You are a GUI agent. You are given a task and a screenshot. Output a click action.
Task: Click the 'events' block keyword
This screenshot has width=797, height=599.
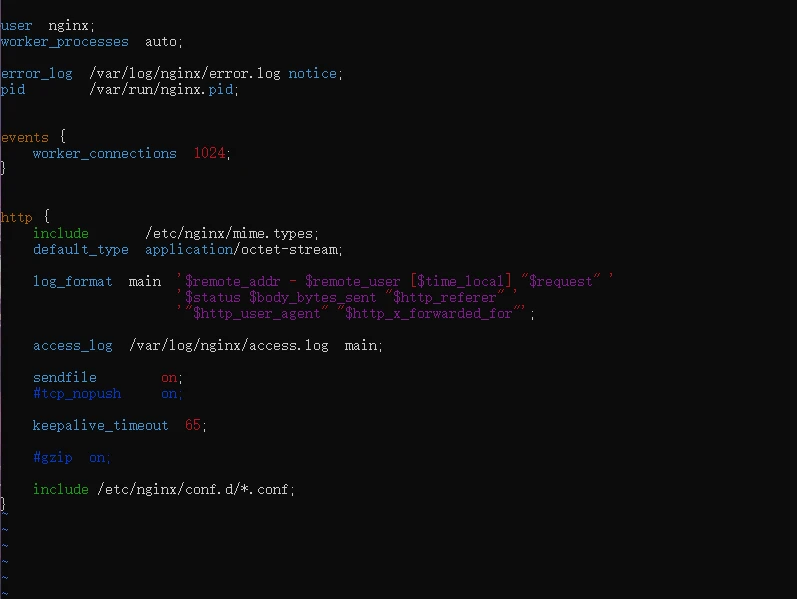[x=24, y=138]
